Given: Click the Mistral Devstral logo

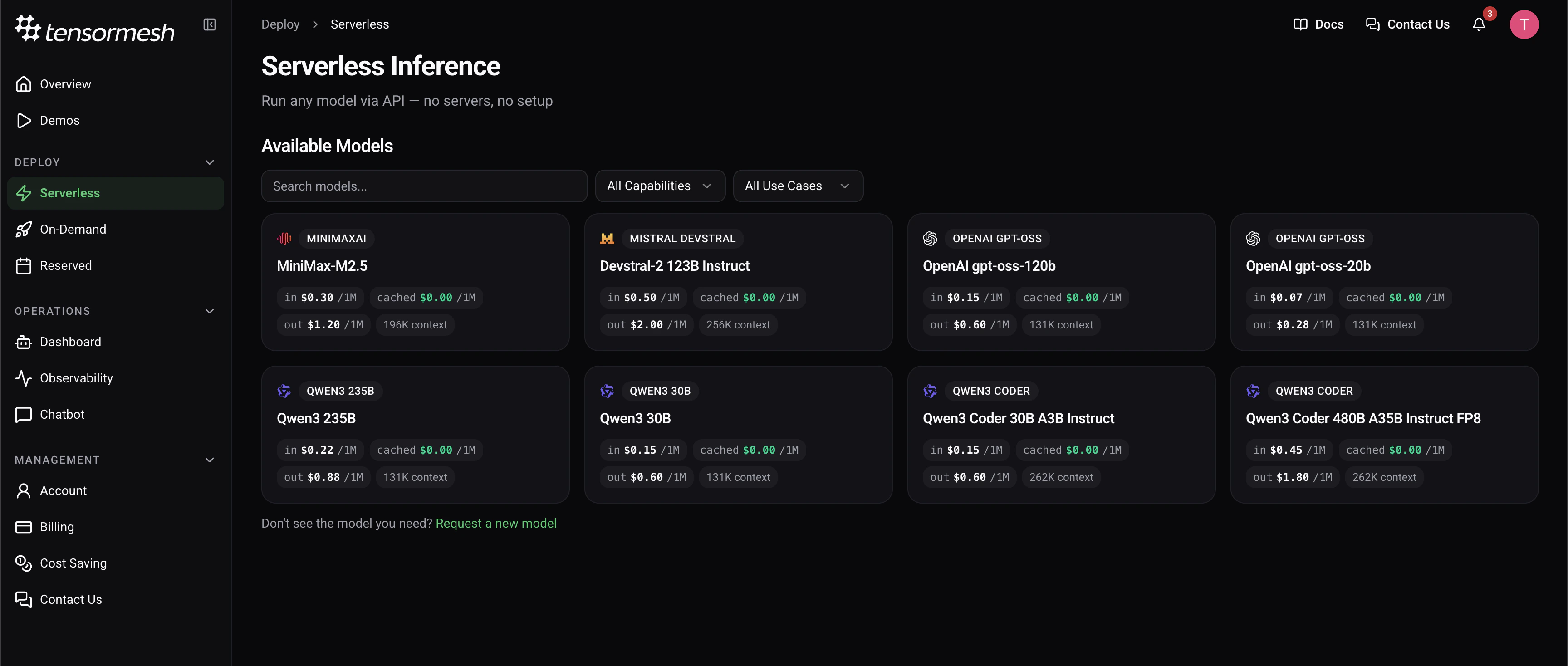Looking at the screenshot, I should [x=607, y=239].
